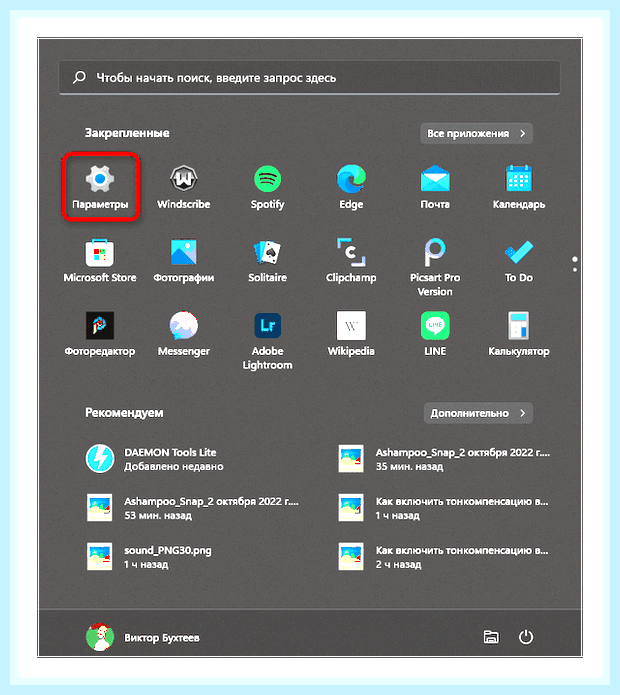The width and height of the screenshot is (620, 695).
Task: Open 'Как включить тонкомпенсацию' file 2 ч назад
Action: 445,557
